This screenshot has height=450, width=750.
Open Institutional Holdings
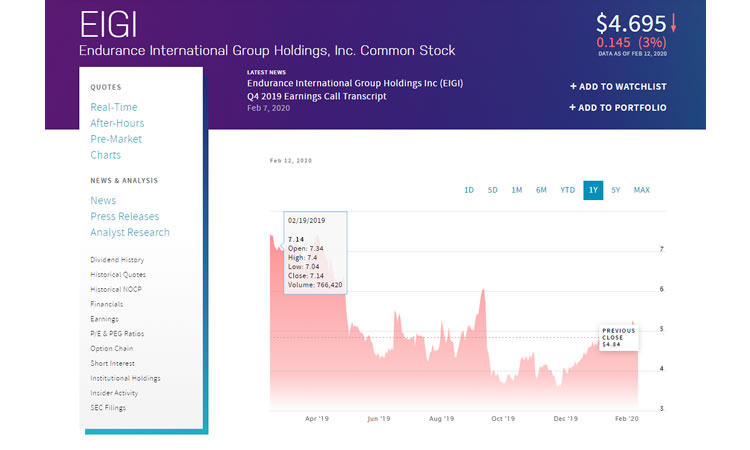click(126, 378)
